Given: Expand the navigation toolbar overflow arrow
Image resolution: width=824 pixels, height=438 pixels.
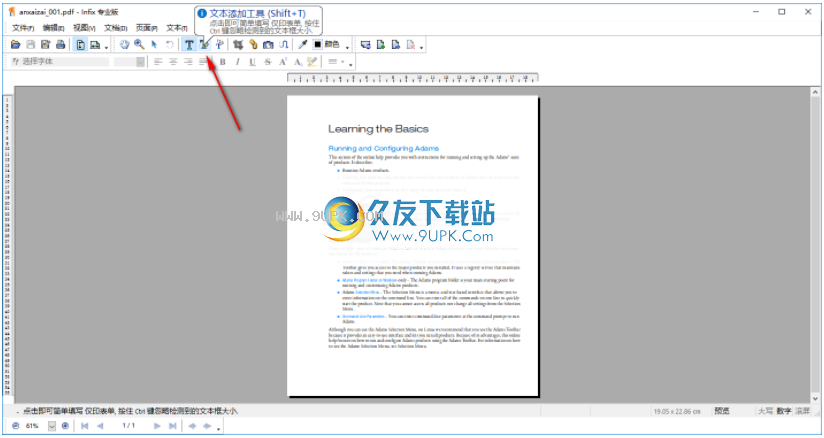Looking at the screenshot, I should coord(219,429).
